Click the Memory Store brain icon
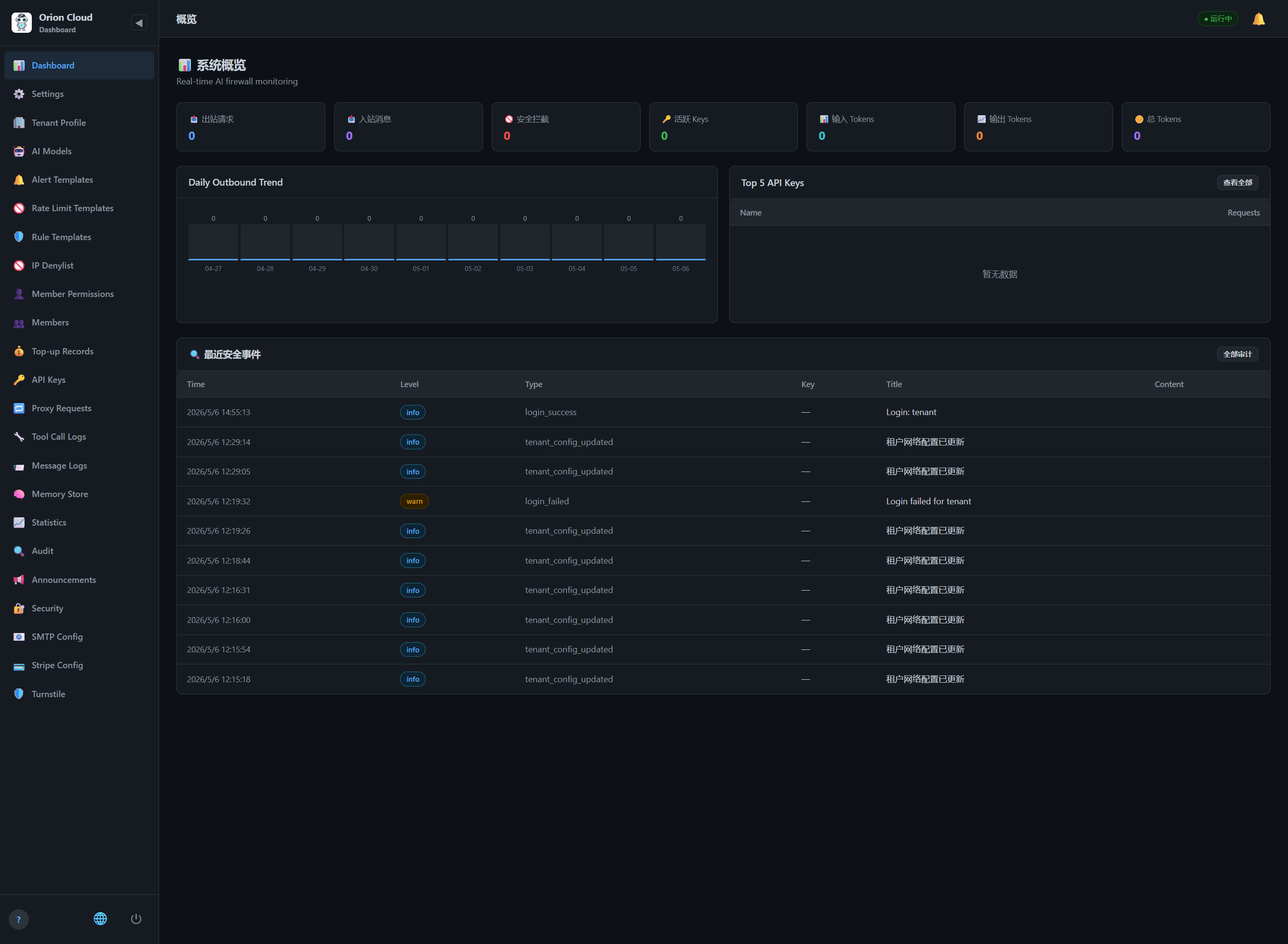1288x944 pixels. (19, 494)
